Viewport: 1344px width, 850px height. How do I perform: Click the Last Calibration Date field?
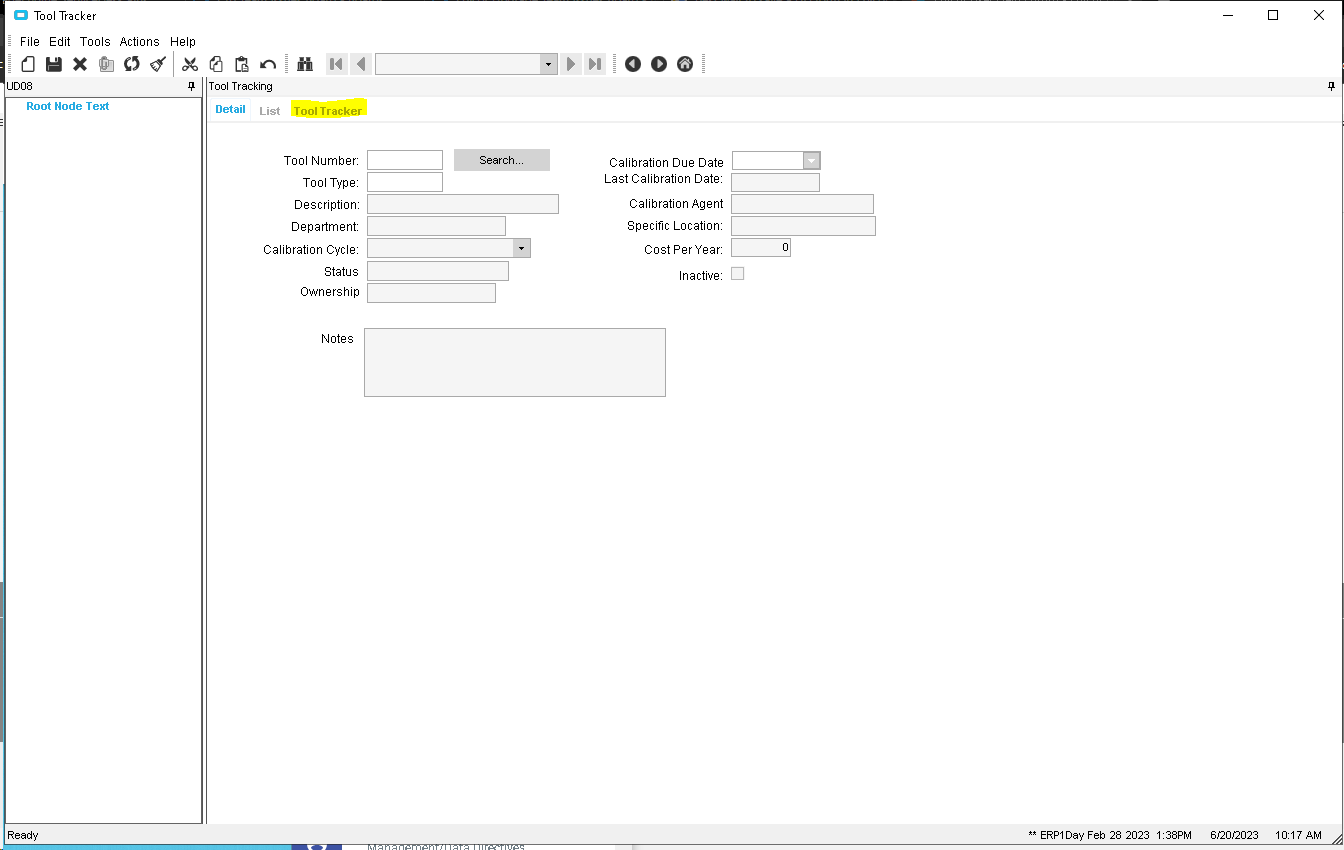(775, 182)
